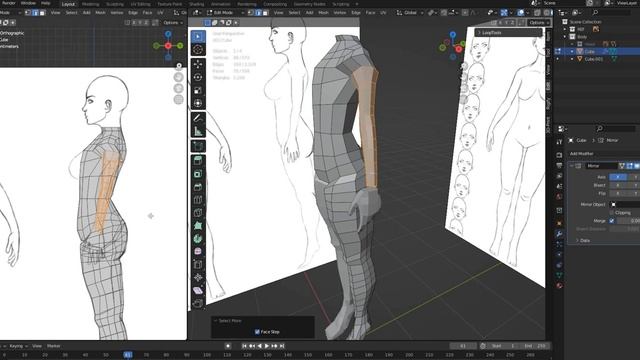Select the Rip Region tool
This screenshot has width=640, height=360.
(198, 303)
